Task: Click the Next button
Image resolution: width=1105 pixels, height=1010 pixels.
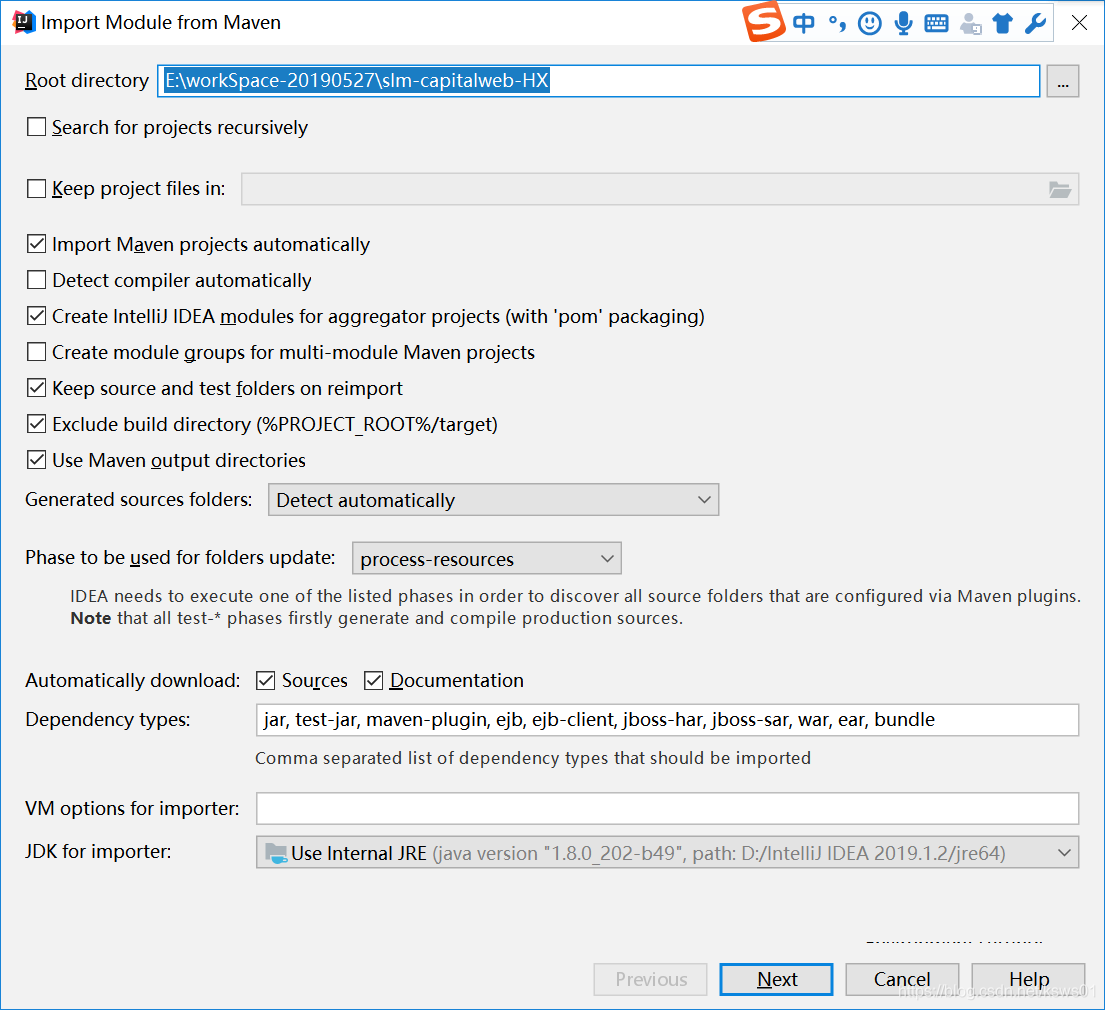Action: coord(777,980)
